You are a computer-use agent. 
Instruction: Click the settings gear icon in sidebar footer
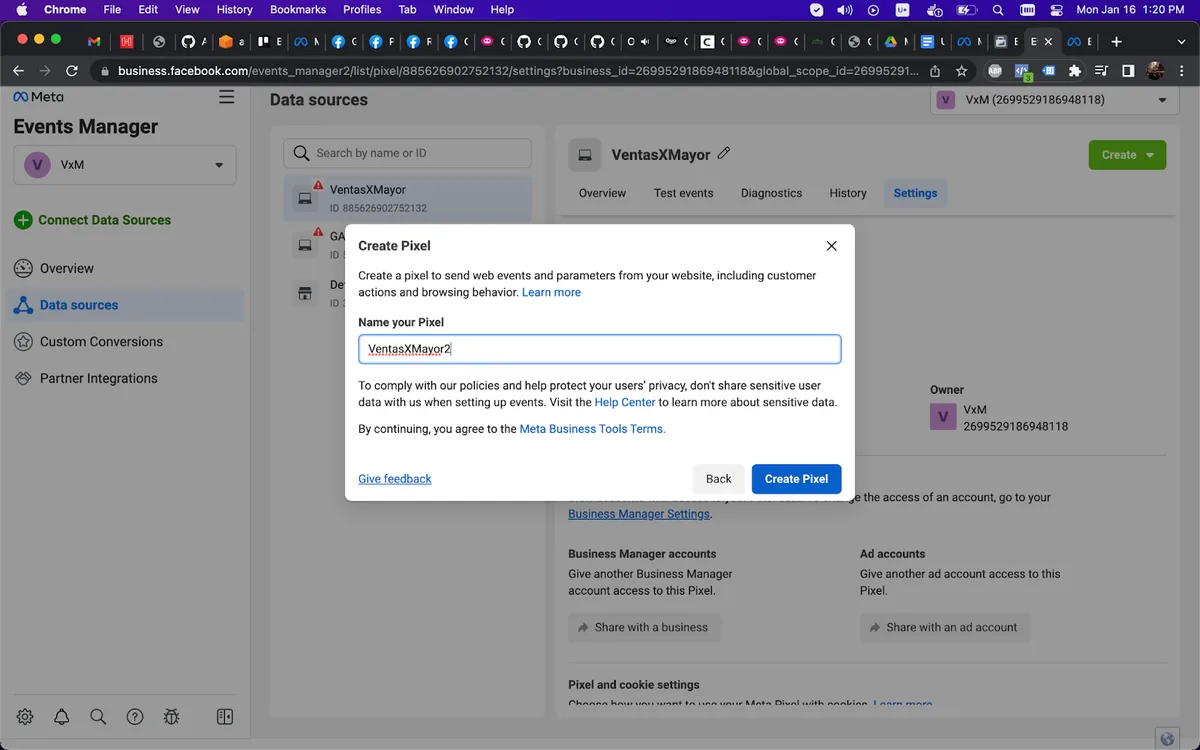(x=25, y=716)
